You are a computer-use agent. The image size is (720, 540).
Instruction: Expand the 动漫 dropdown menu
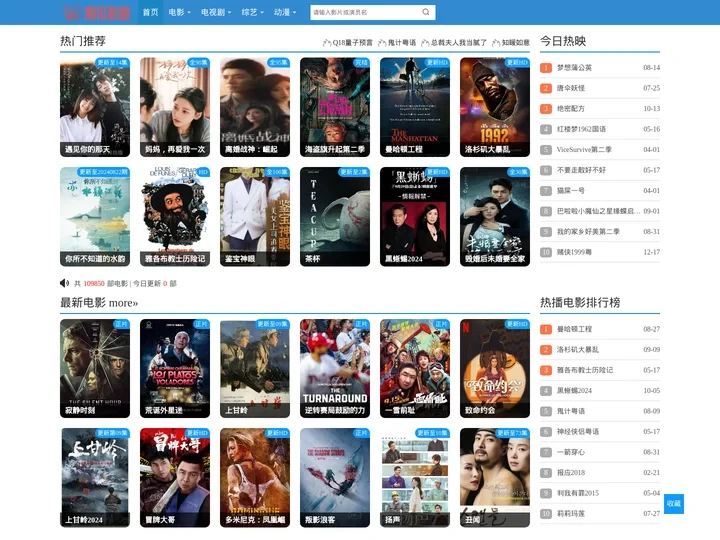pyautogui.click(x=285, y=12)
